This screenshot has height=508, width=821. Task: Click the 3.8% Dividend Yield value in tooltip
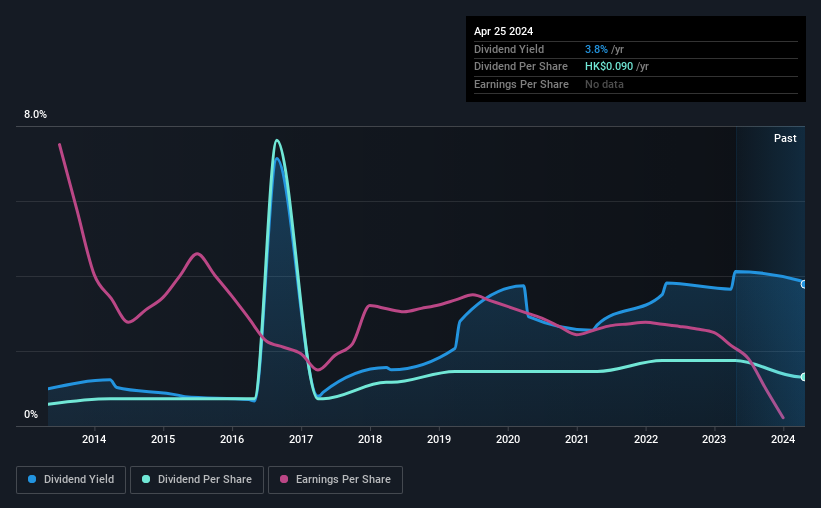(596, 49)
